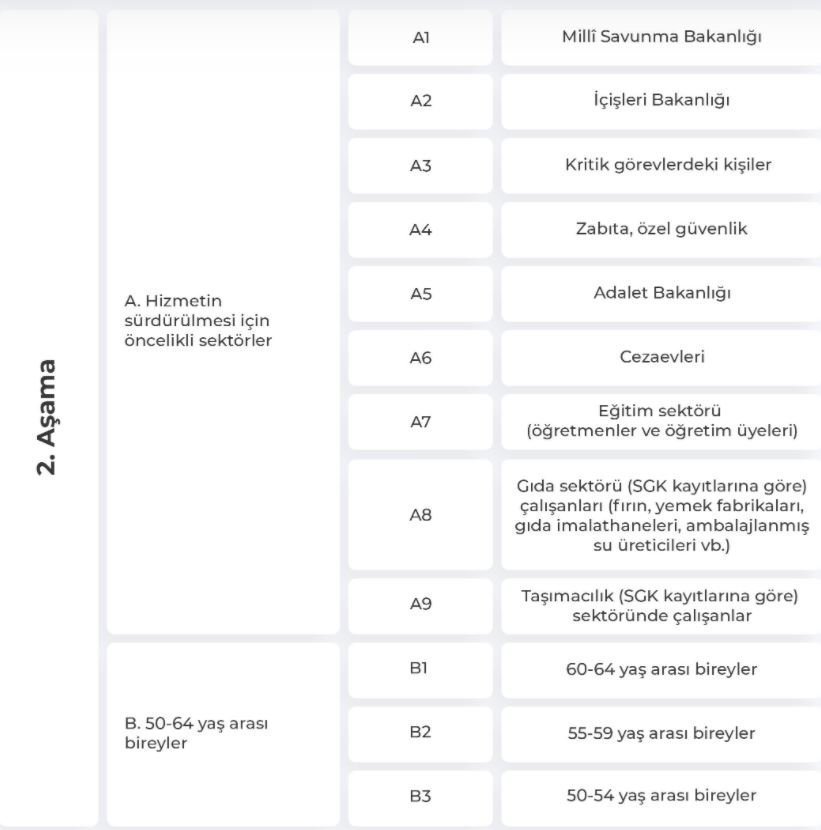Select the A3 code cell

click(x=420, y=165)
